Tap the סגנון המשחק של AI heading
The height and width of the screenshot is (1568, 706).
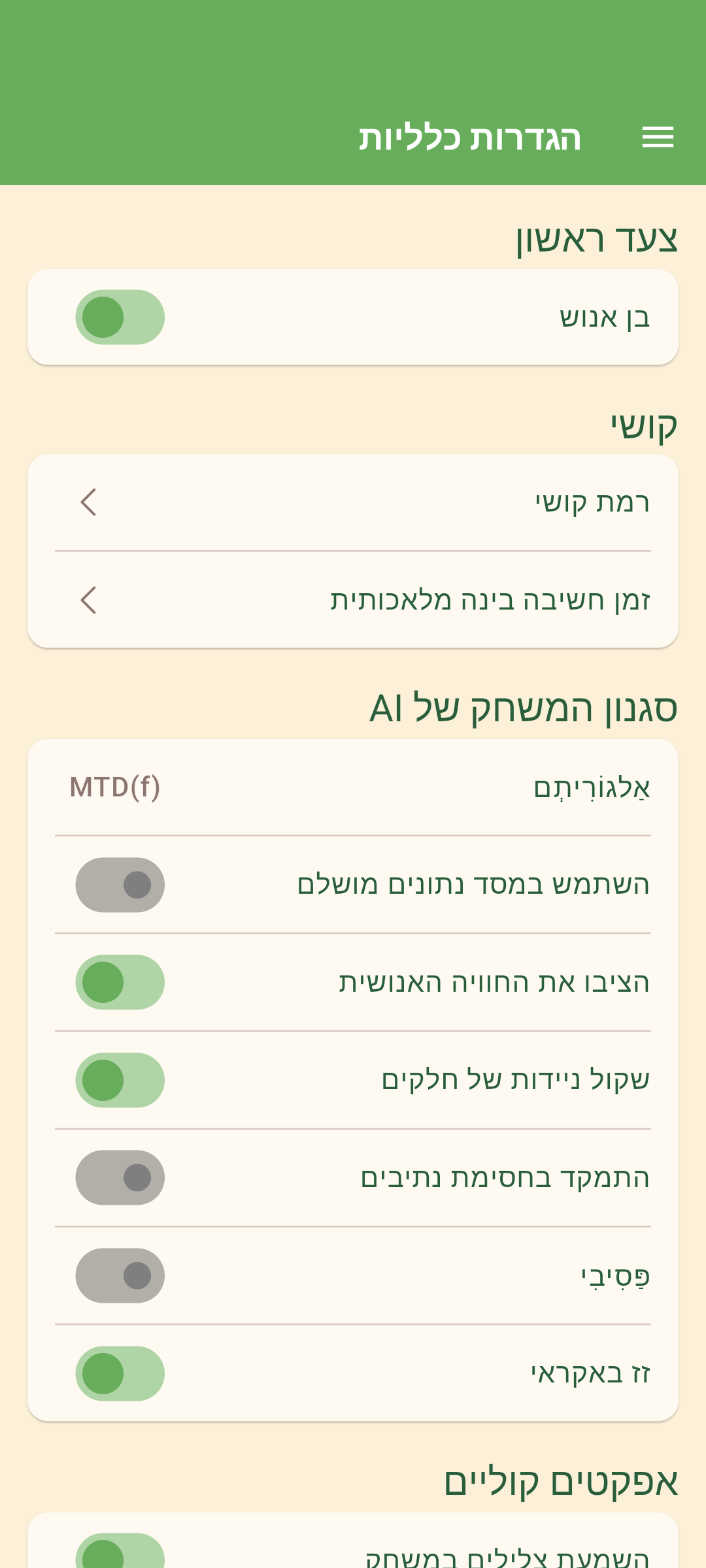(x=524, y=708)
